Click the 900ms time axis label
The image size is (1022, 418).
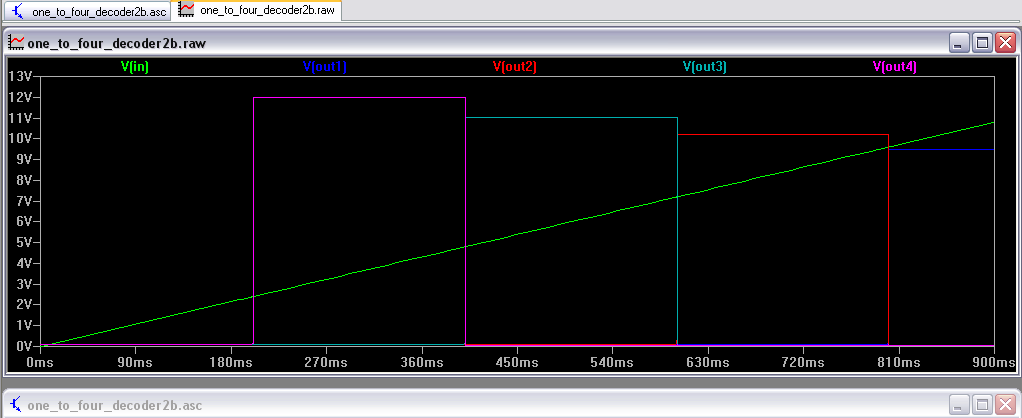pos(993,362)
